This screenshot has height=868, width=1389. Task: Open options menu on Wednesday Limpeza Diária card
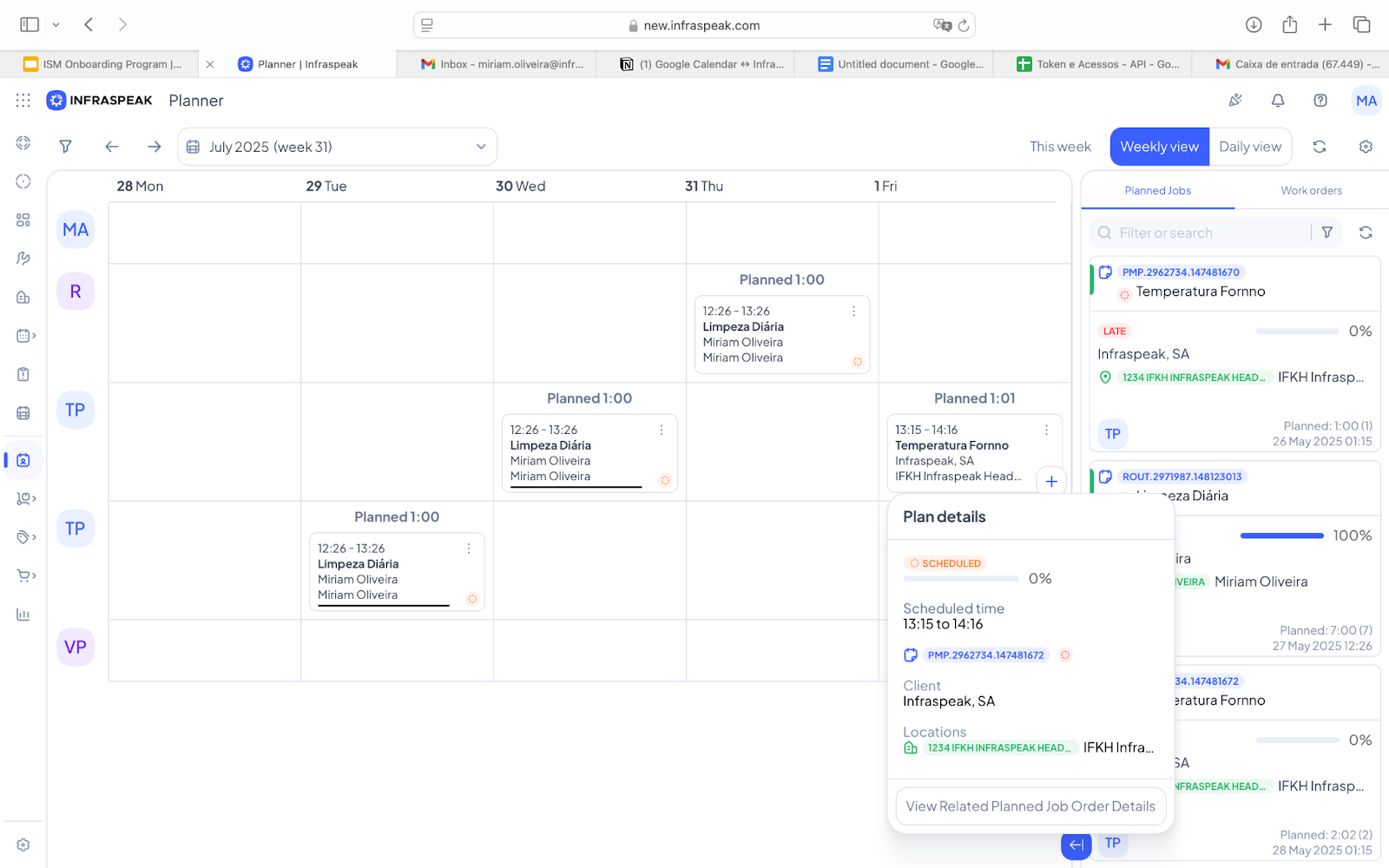click(x=661, y=431)
